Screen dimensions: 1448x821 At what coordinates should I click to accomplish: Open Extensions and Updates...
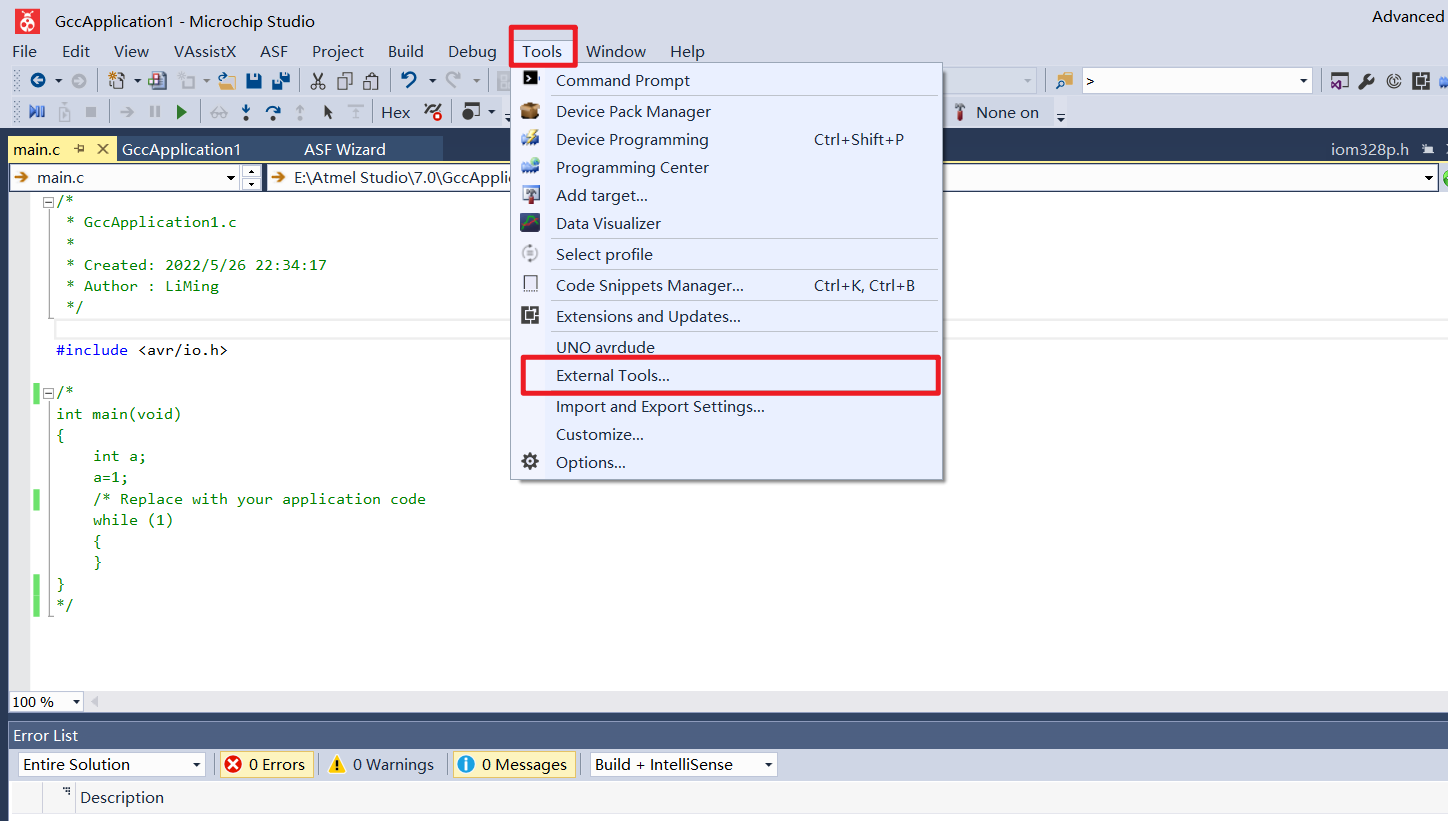pyautogui.click(x=727, y=316)
